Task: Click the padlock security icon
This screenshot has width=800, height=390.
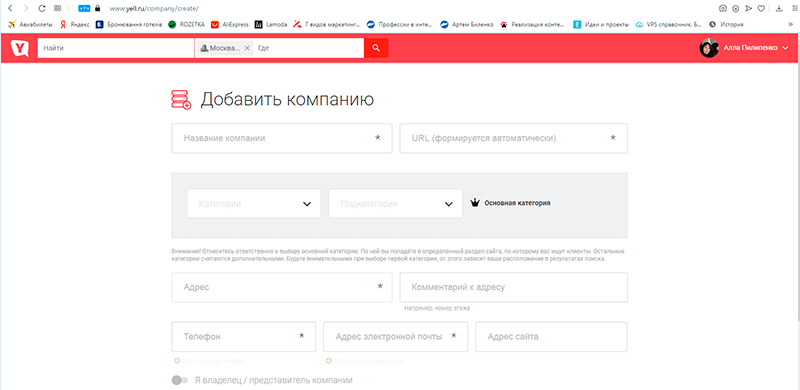Action: click(x=97, y=8)
